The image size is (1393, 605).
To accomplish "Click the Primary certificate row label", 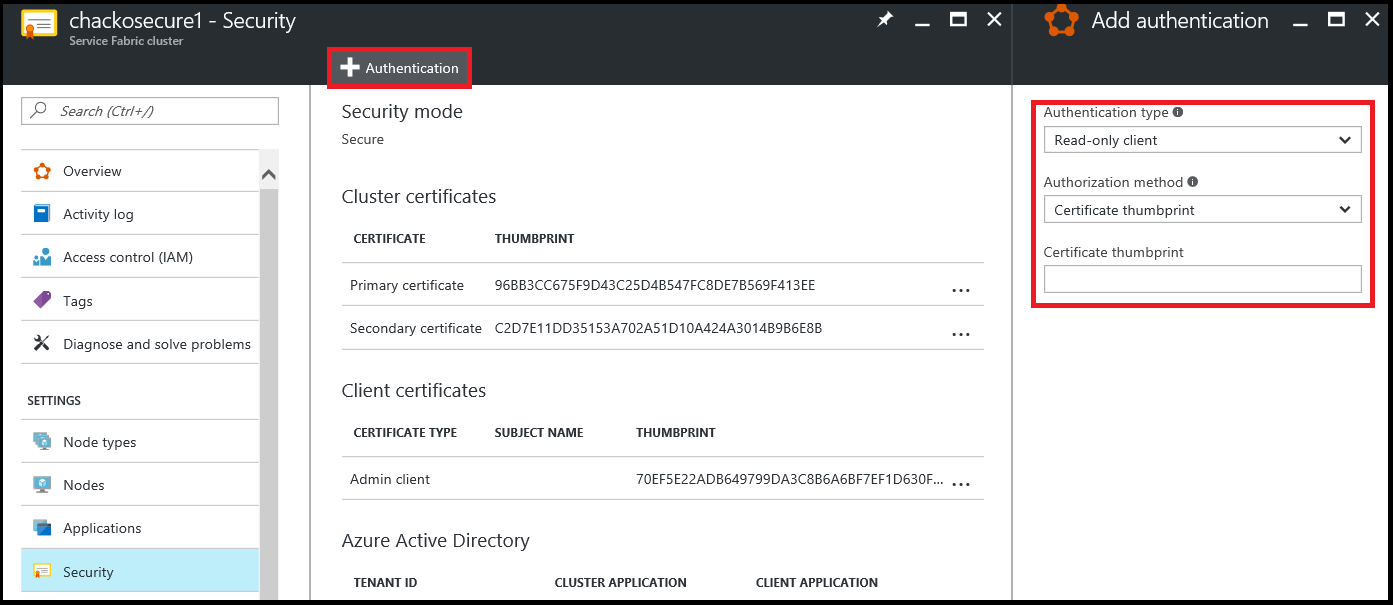I will click(407, 285).
